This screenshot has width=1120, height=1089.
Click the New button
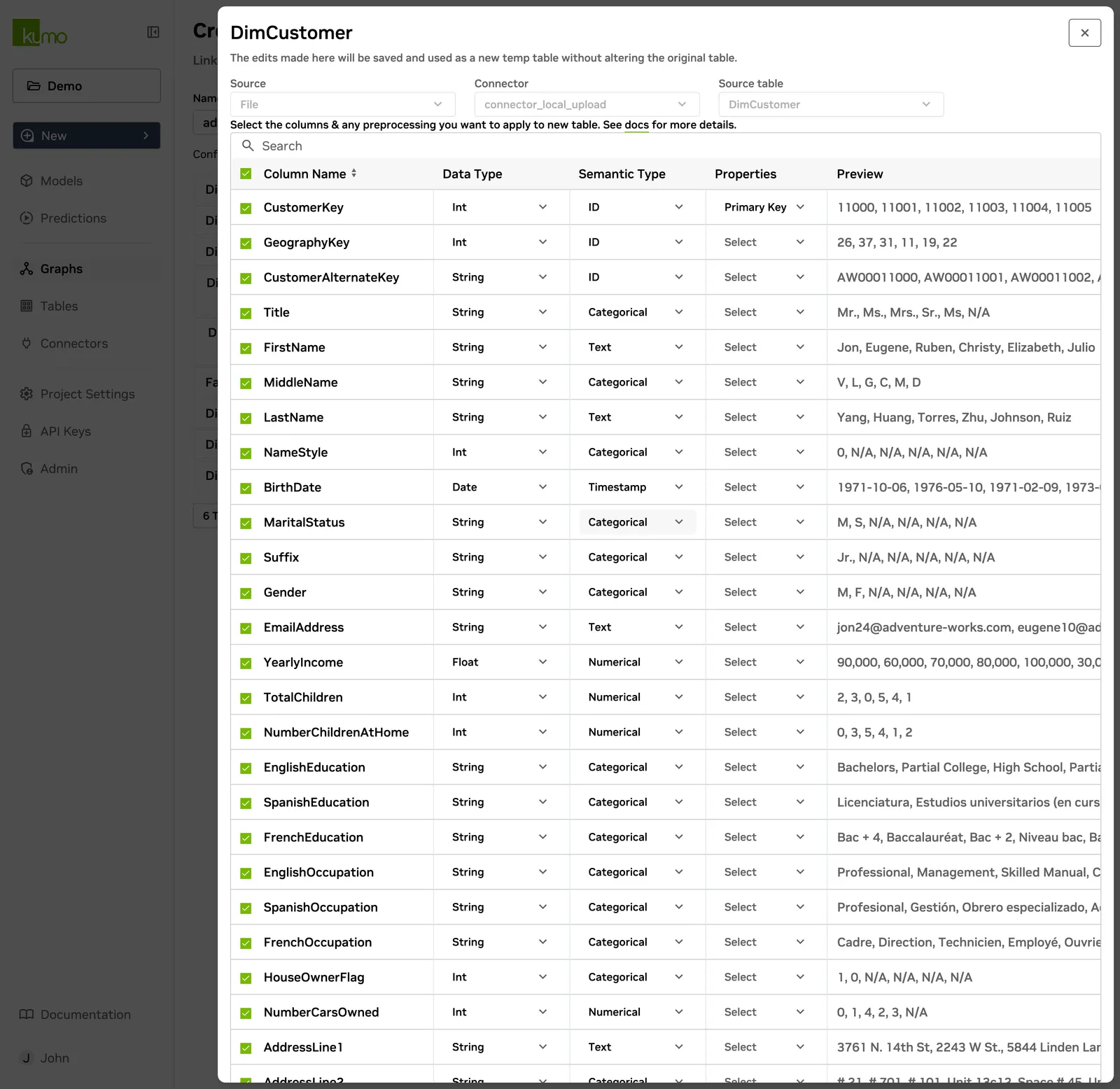point(86,136)
